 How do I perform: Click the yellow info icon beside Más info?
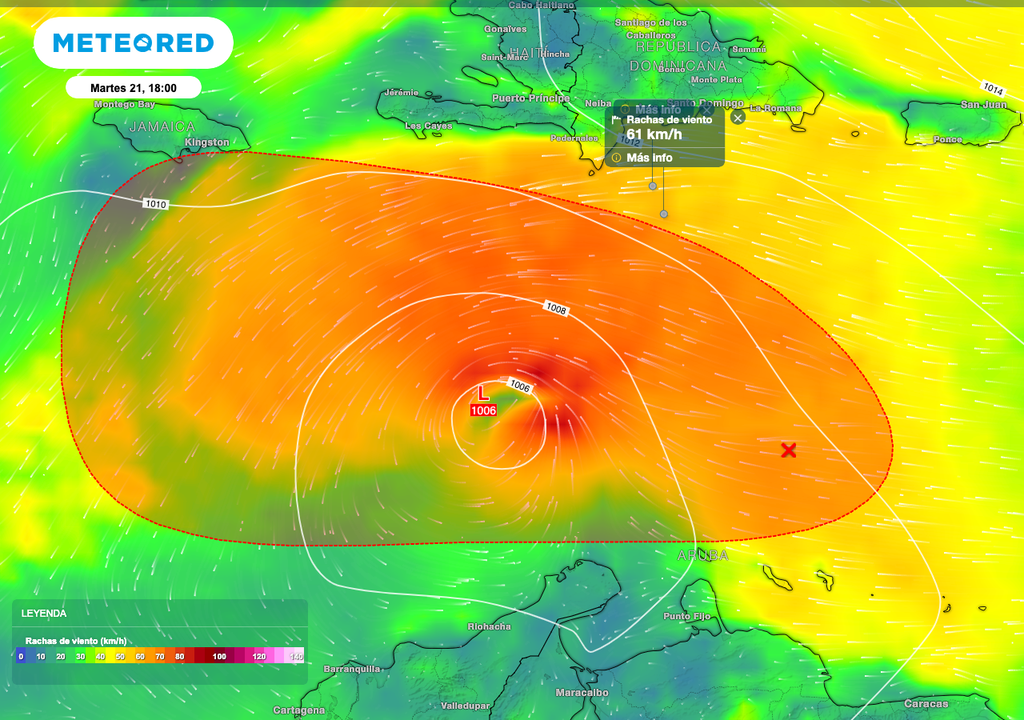(x=616, y=158)
